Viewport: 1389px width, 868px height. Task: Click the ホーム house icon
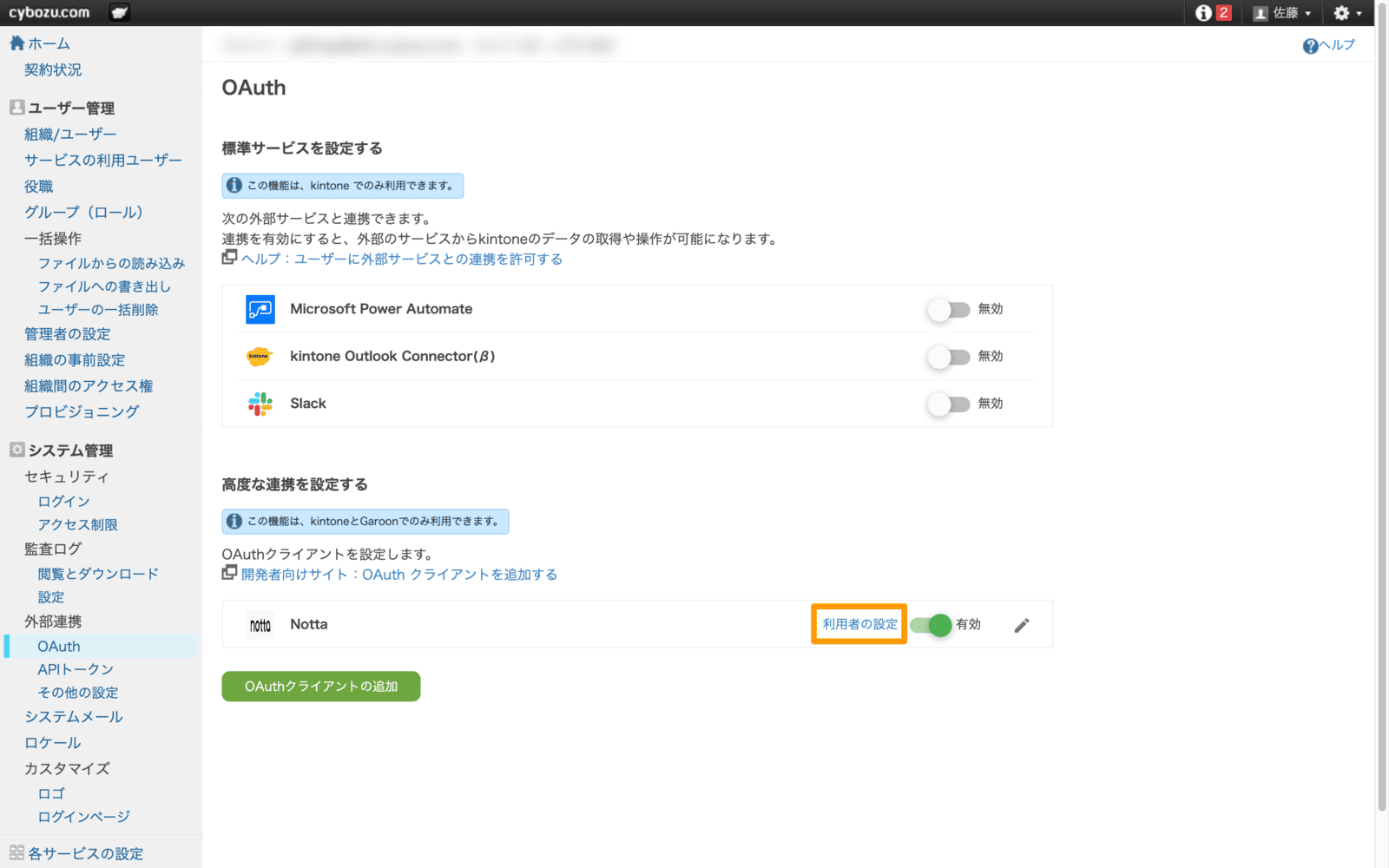[16, 43]
